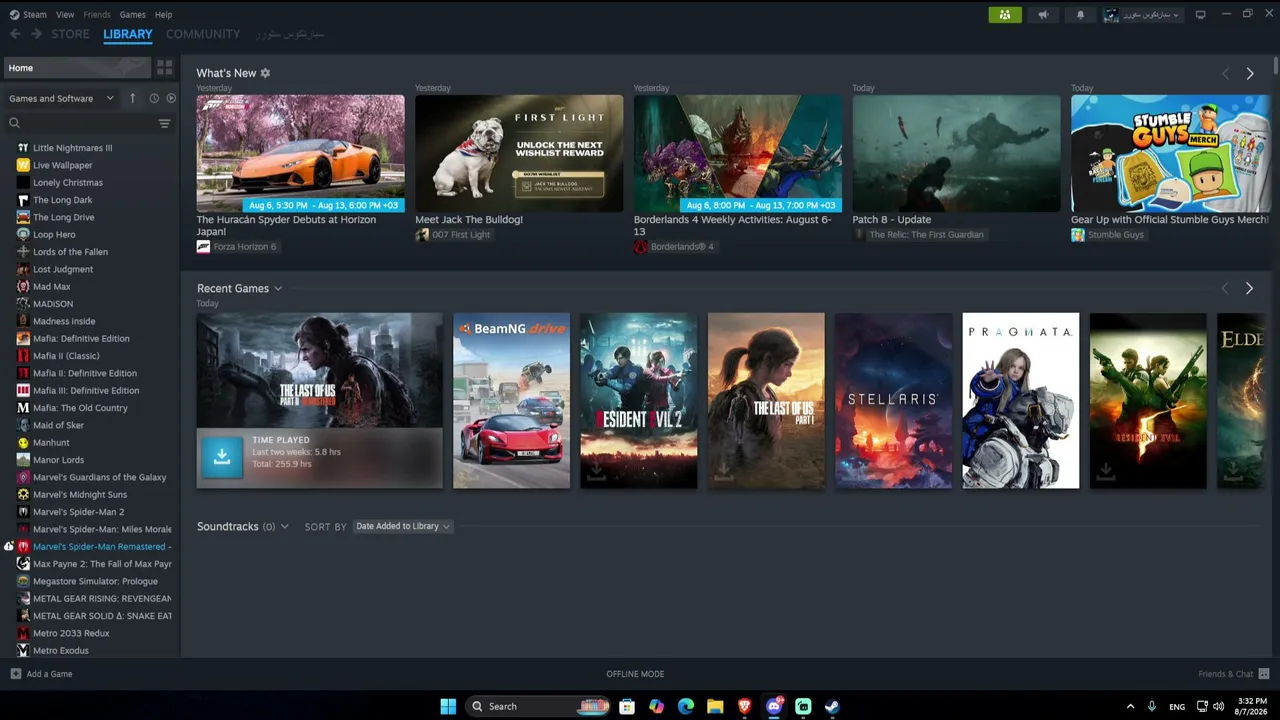Click the Steam icon in the taskbar
The height and width of the screenshot is (720, 1280).
coord(832,706)
